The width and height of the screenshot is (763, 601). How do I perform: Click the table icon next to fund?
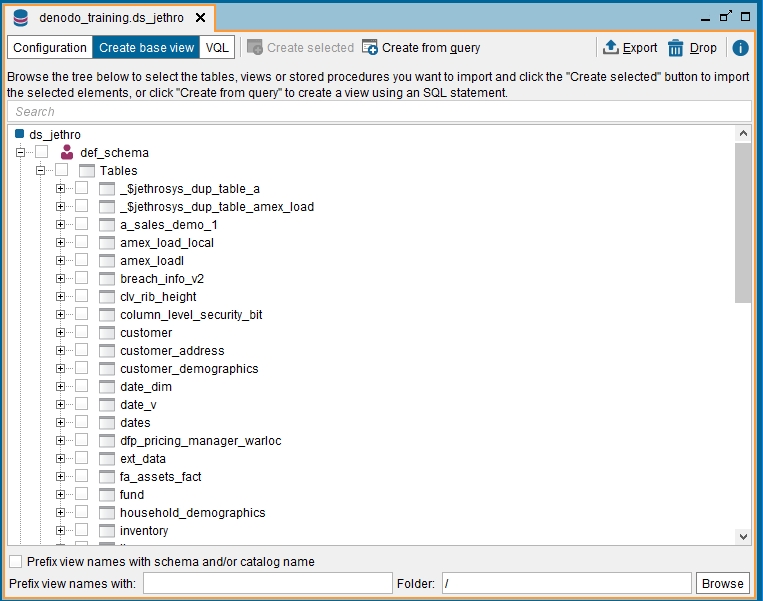(107, 495)
